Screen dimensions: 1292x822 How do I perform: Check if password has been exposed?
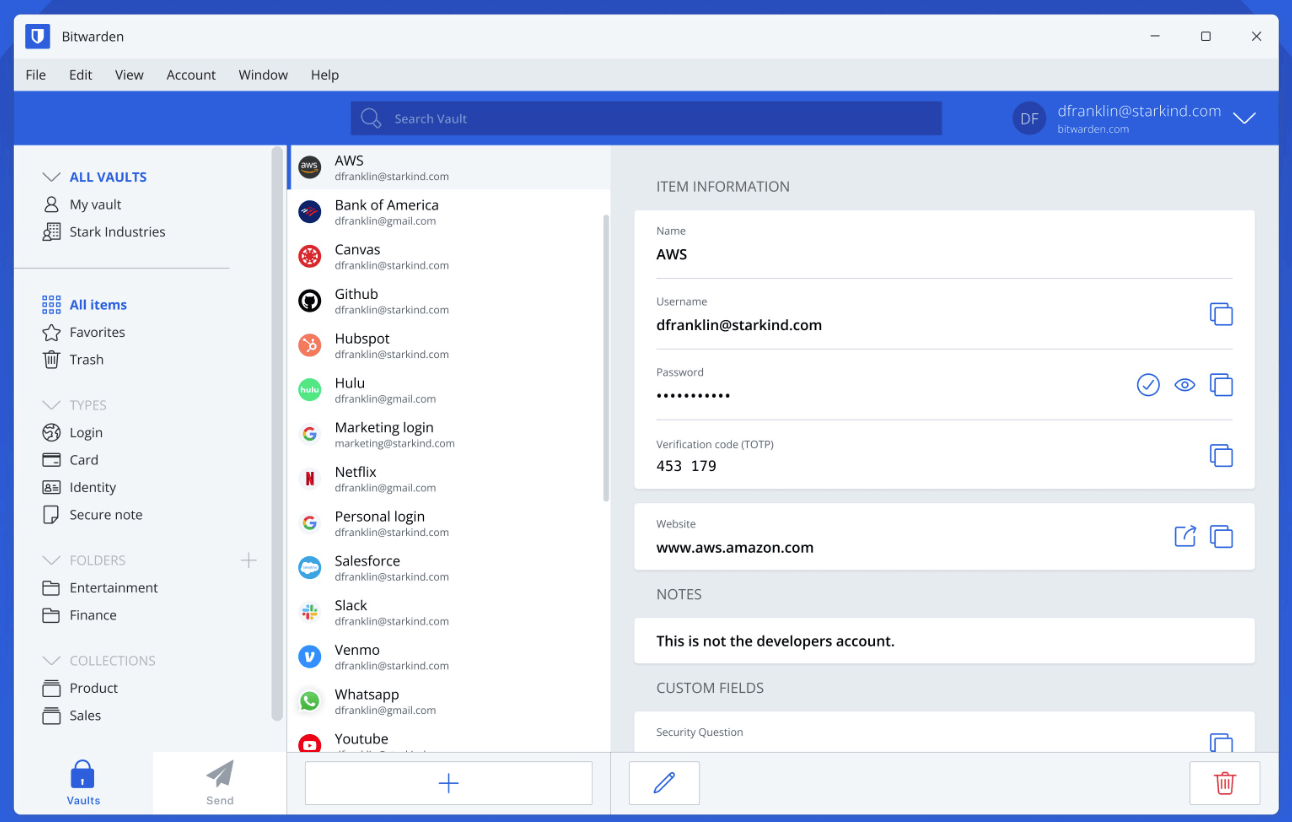point(1148,385)
